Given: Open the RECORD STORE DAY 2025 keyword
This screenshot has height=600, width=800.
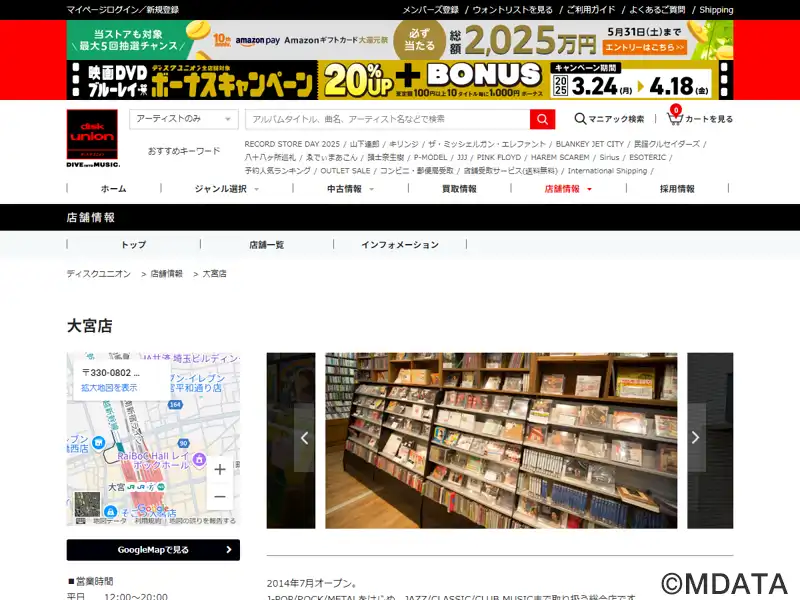Looking at the screenshot, I should click(x=292, y=144).
